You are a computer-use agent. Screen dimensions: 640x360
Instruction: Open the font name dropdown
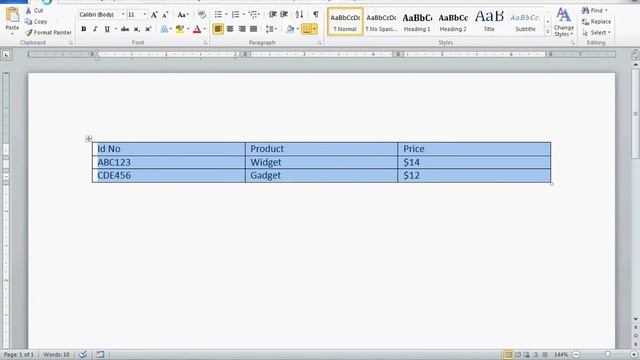(x=122, y=15)
